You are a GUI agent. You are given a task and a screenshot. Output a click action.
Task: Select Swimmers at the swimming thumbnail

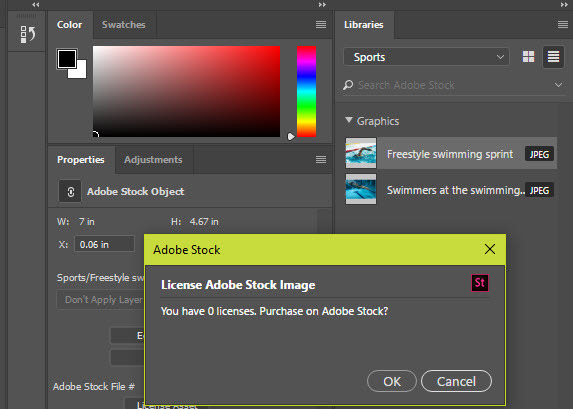[361, 189]
